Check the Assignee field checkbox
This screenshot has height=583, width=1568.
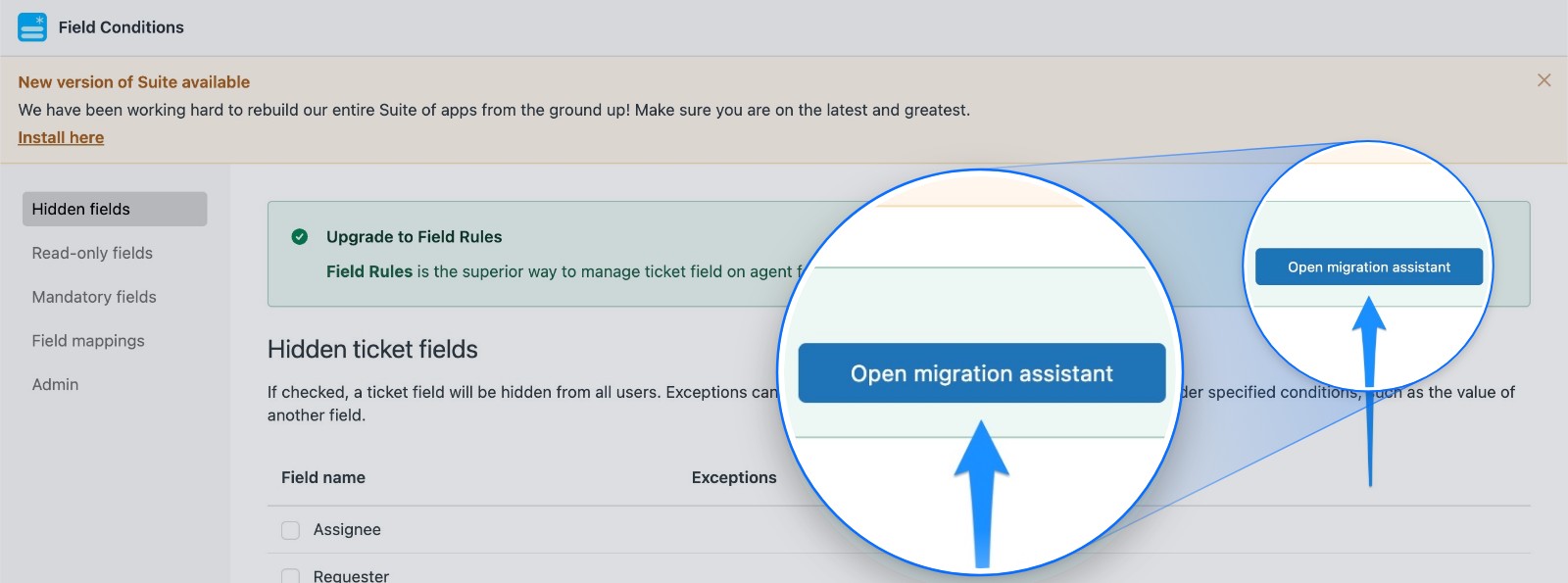pos(290,530)
